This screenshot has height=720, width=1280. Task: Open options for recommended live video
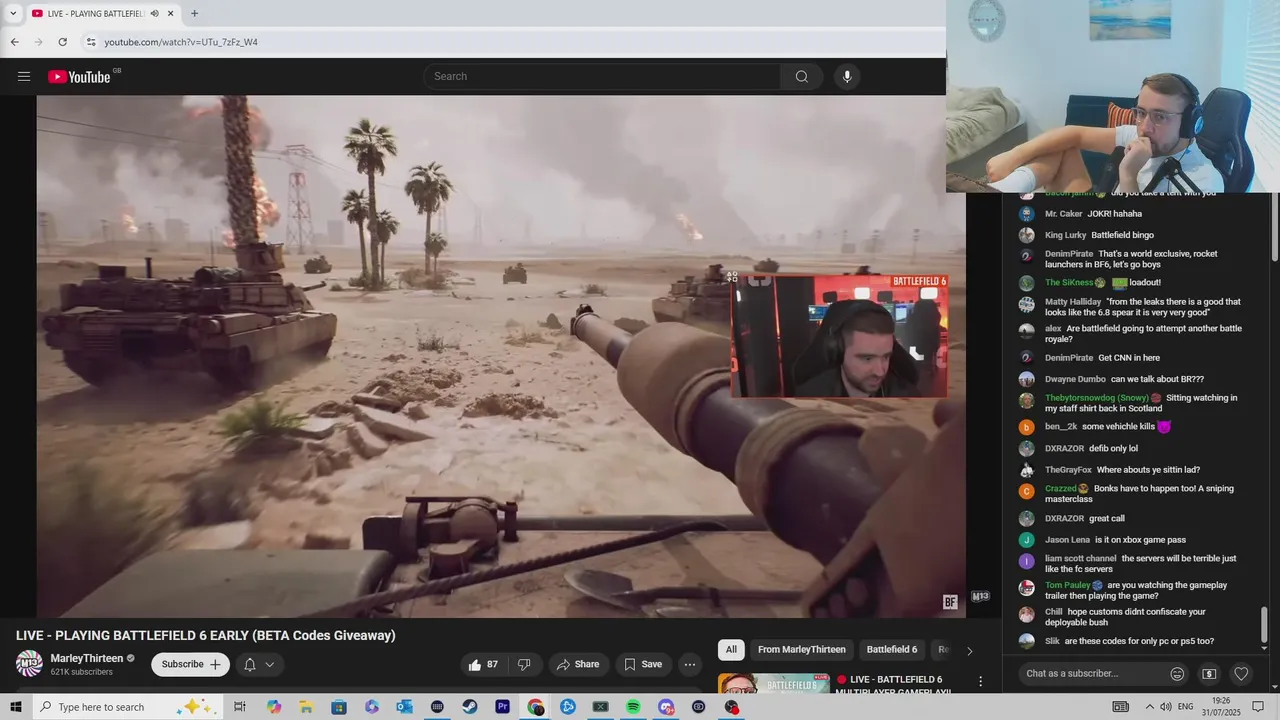[x=980, y=682]
